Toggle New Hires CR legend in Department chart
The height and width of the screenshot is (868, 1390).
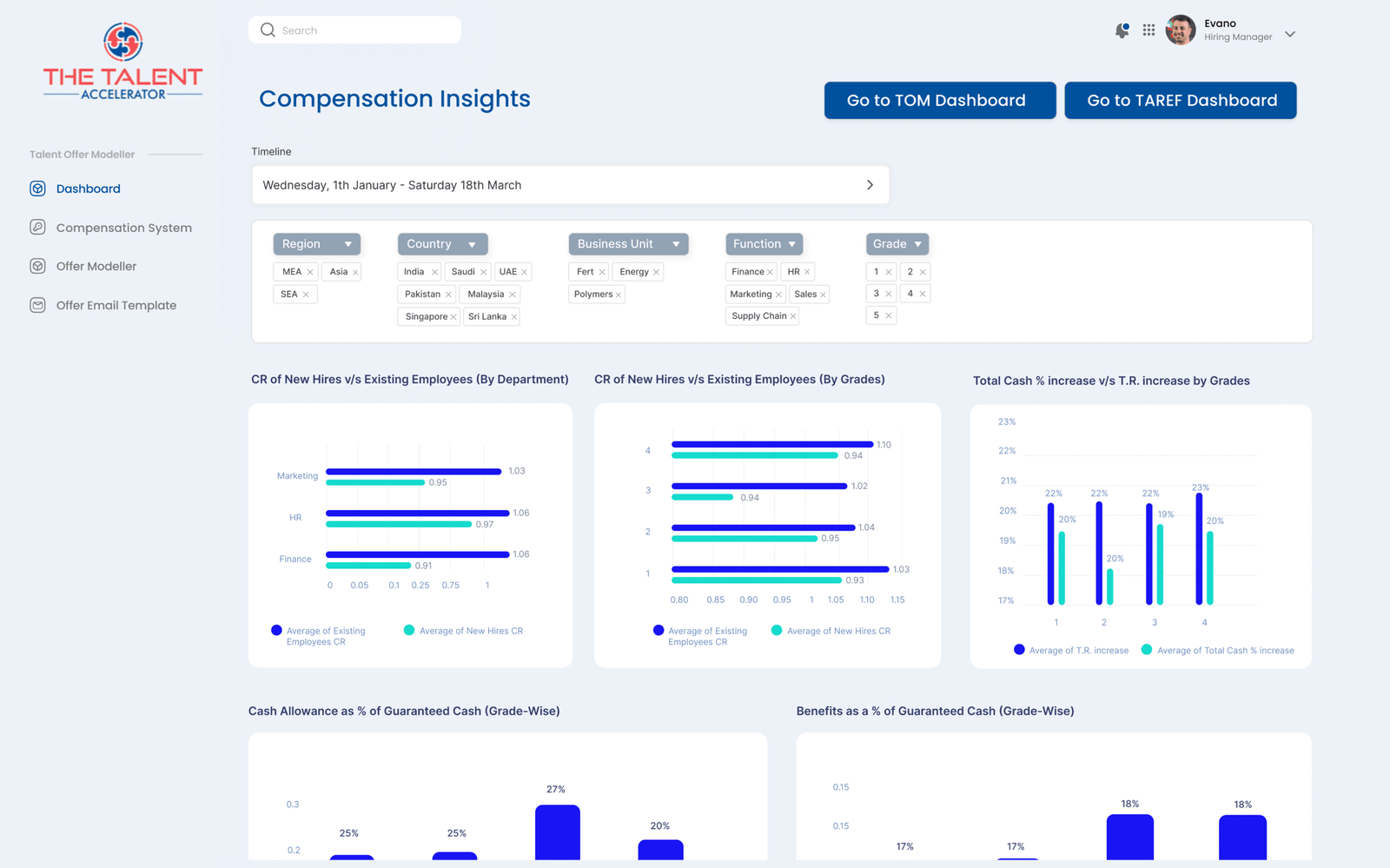click(464, 631)
